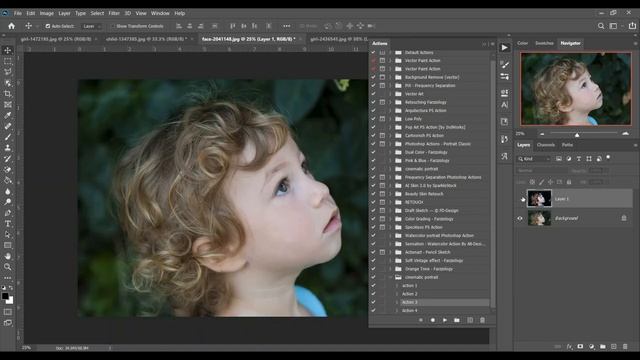Add a layer mask icon
The height and width of the screenshot is (360, 640).
coord(580,347)
